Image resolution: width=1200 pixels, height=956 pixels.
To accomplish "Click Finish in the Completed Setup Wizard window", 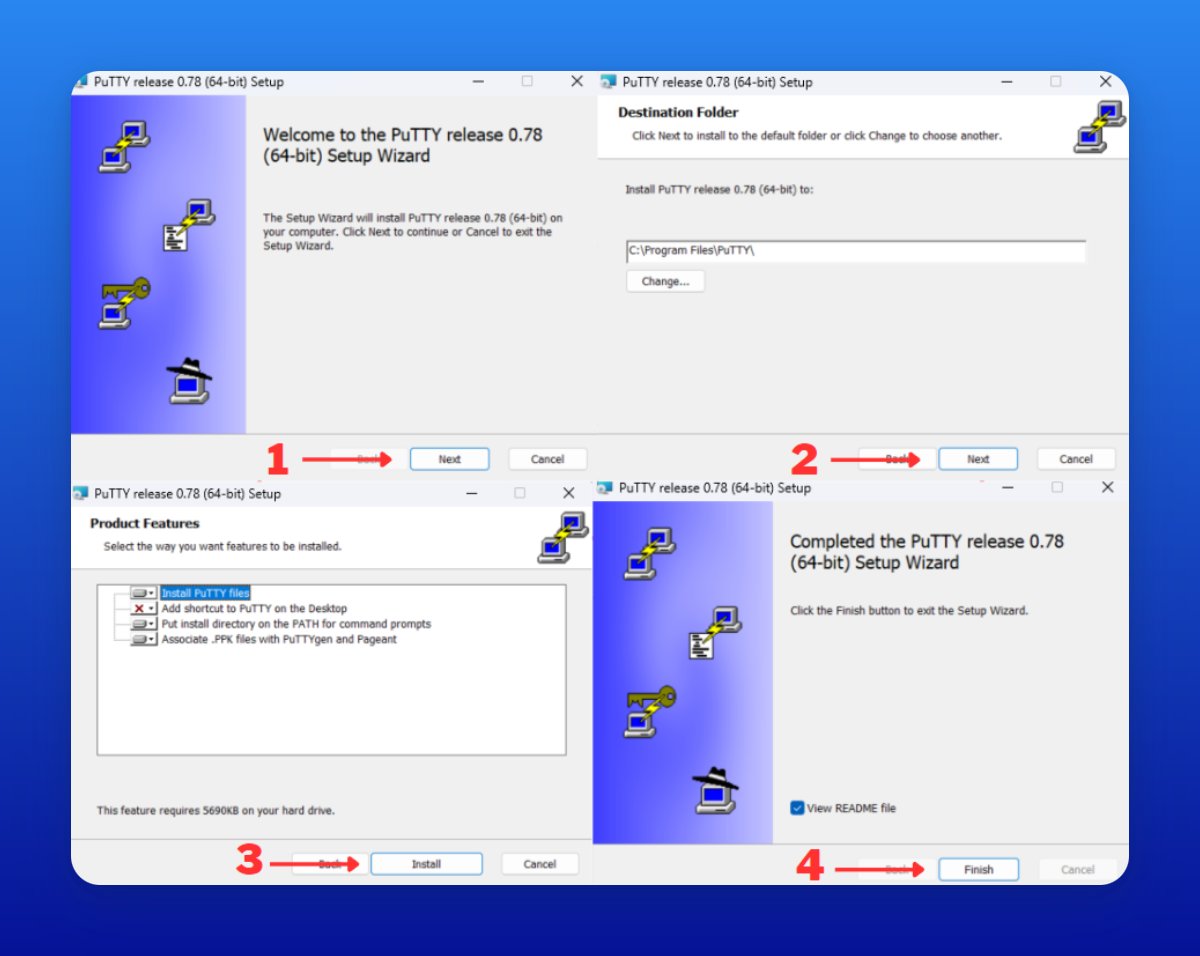I will point(978,869).
